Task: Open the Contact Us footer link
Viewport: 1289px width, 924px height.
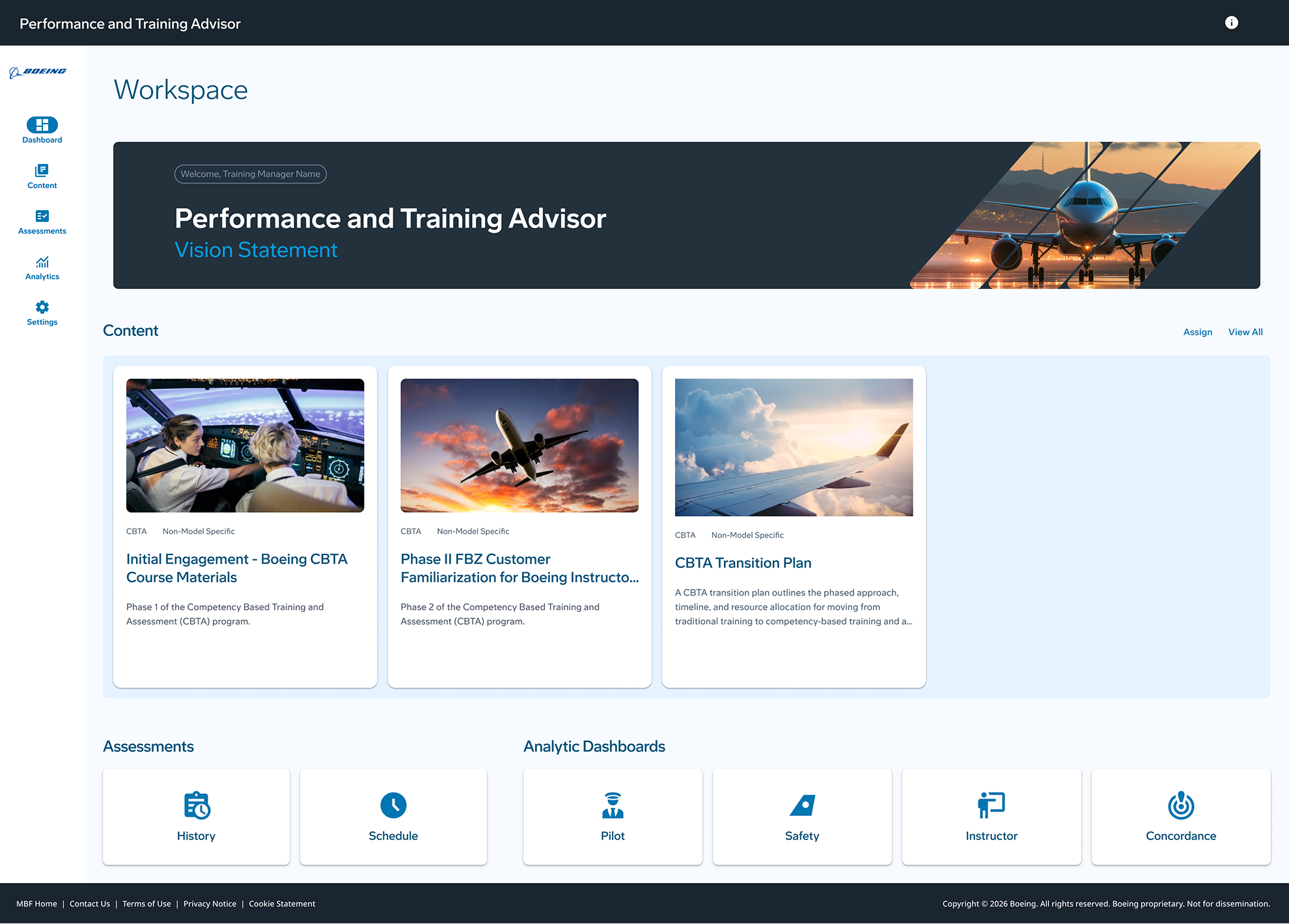Action: 90,904
